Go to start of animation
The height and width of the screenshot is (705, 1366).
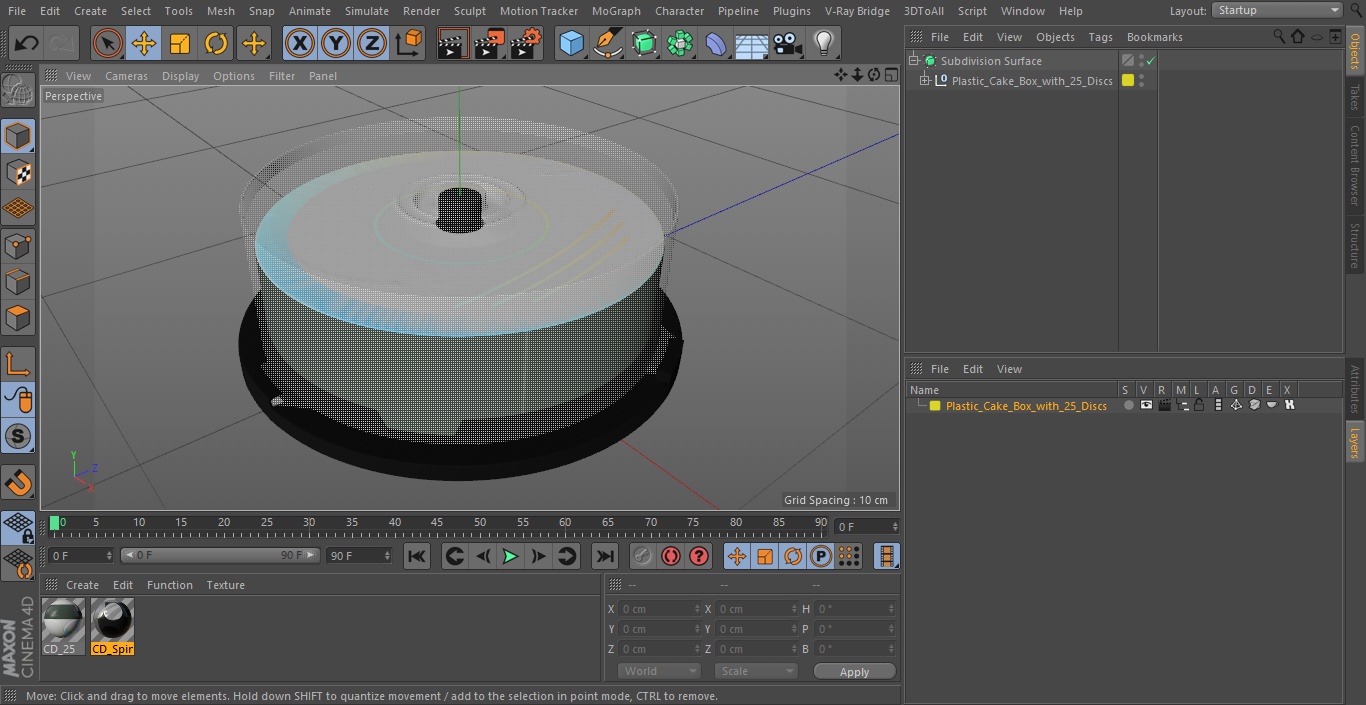click(417, 556)
